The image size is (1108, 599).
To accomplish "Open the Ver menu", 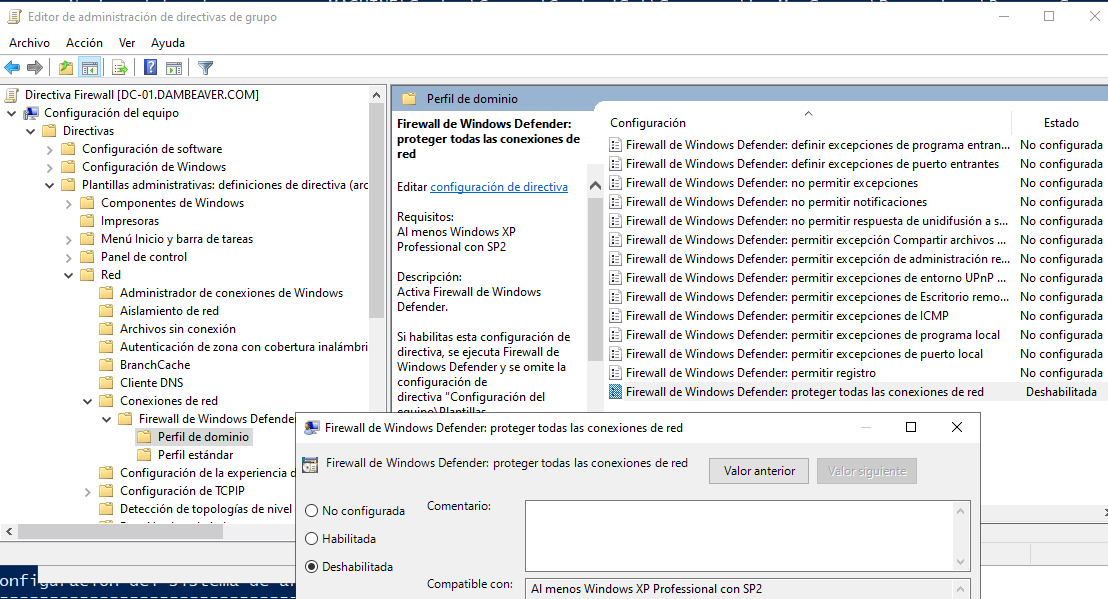I will tap(126, 43).
